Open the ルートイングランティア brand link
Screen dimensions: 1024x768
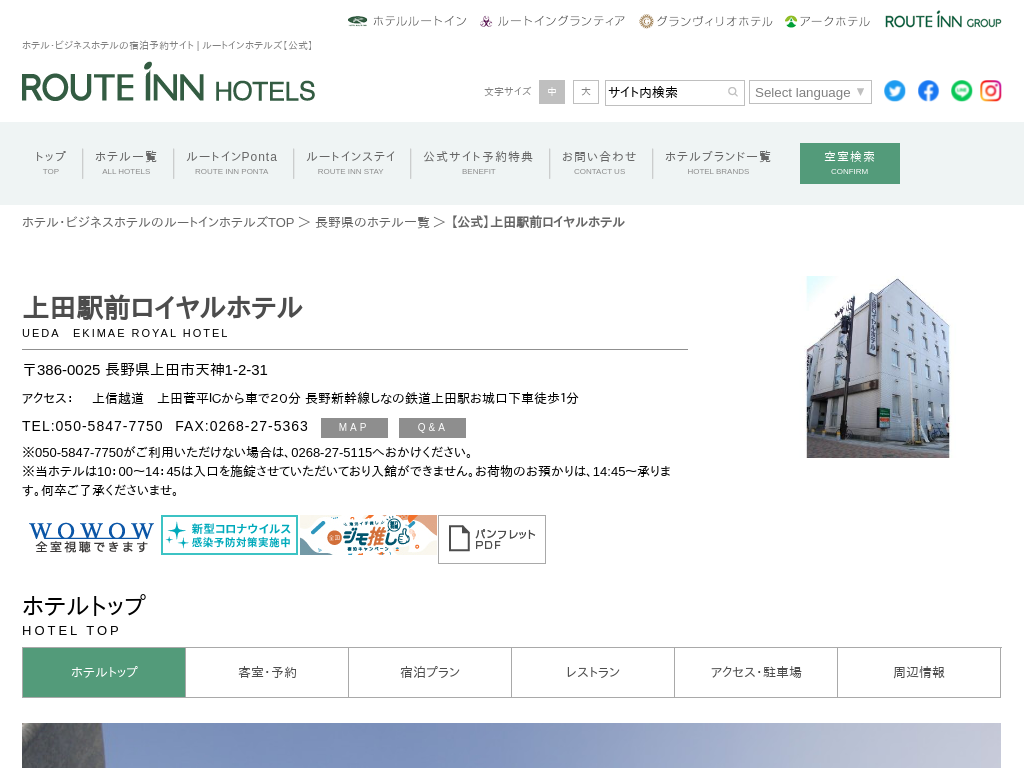552,21
